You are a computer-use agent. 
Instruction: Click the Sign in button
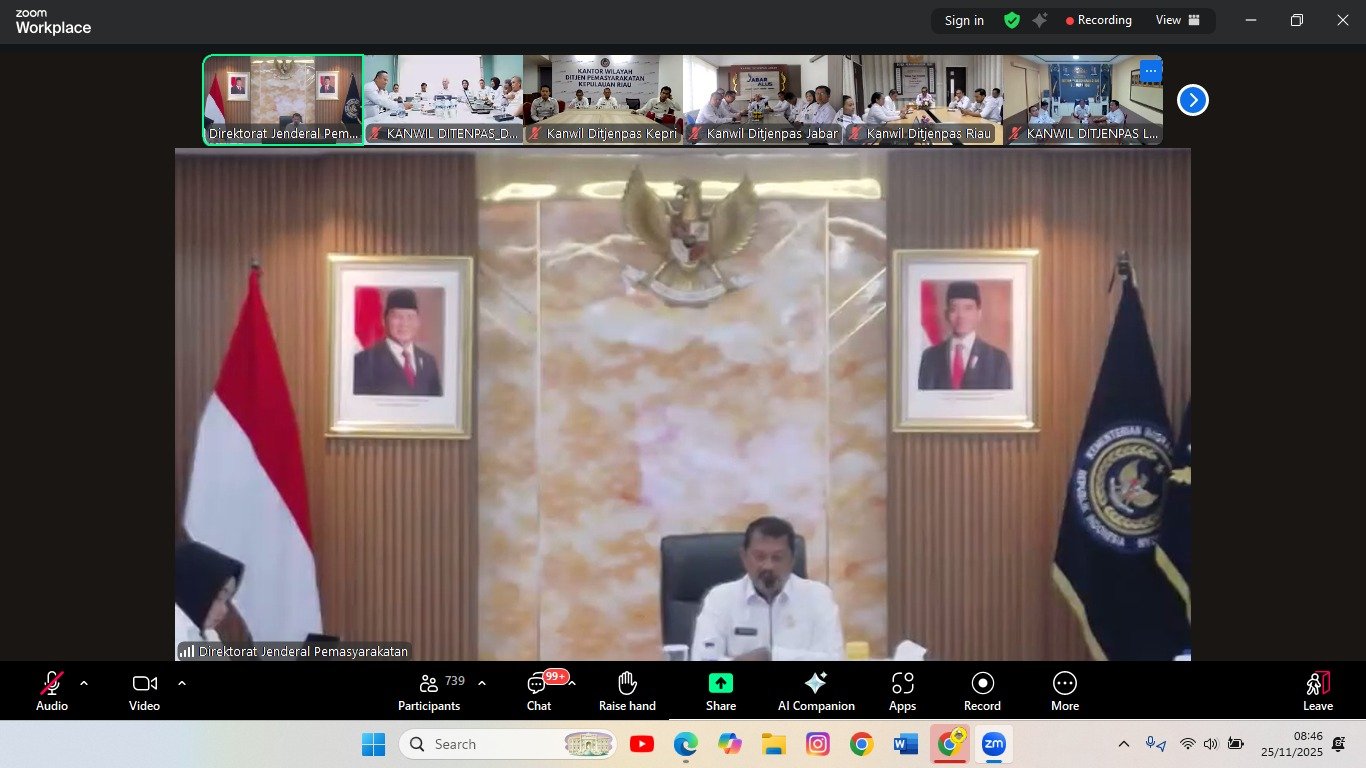964,20
